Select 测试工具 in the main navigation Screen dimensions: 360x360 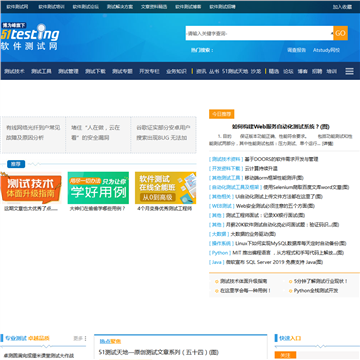41,71
